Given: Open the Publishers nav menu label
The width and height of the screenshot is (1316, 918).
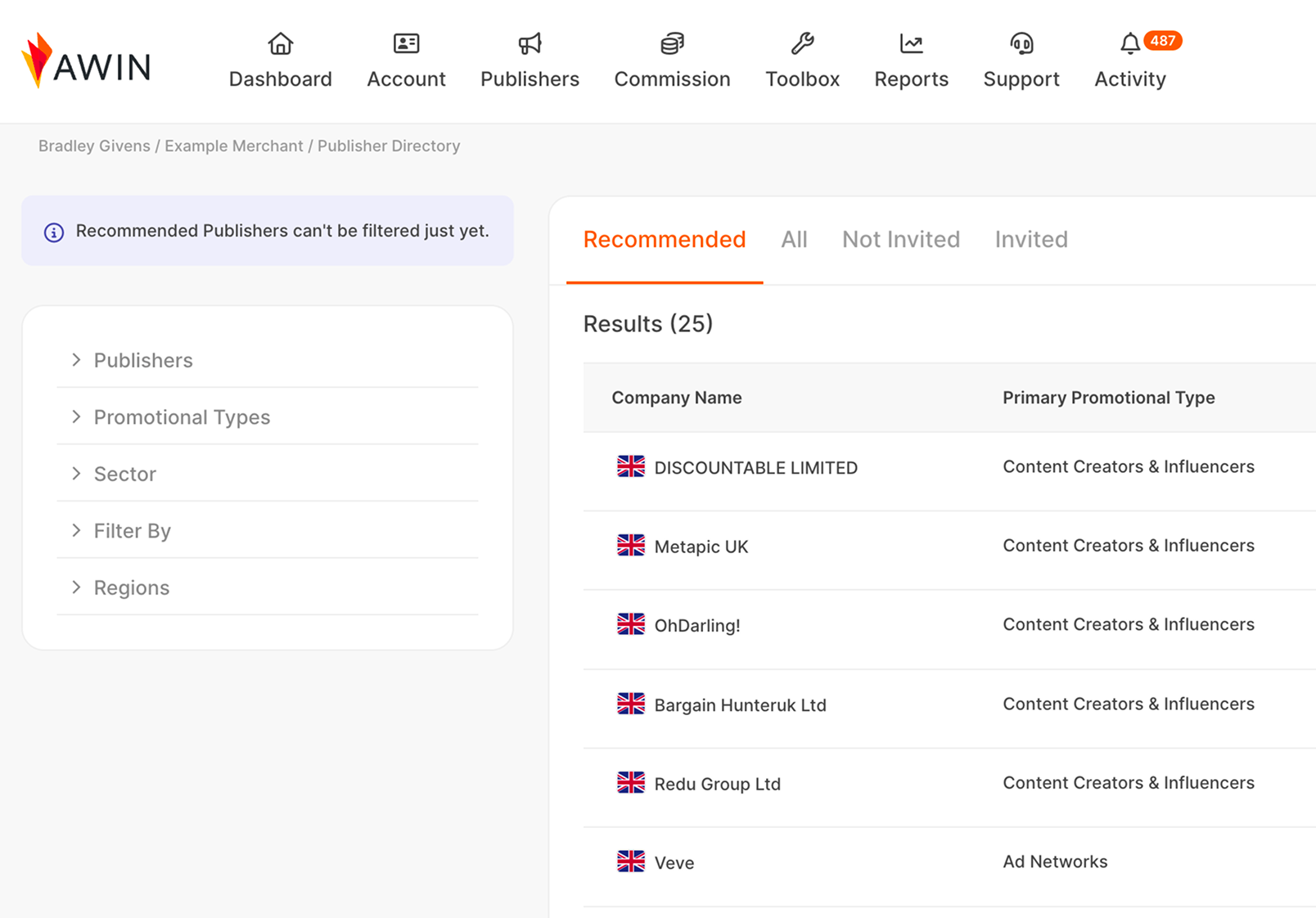Looking at the screenshot, I should point(530,79).
